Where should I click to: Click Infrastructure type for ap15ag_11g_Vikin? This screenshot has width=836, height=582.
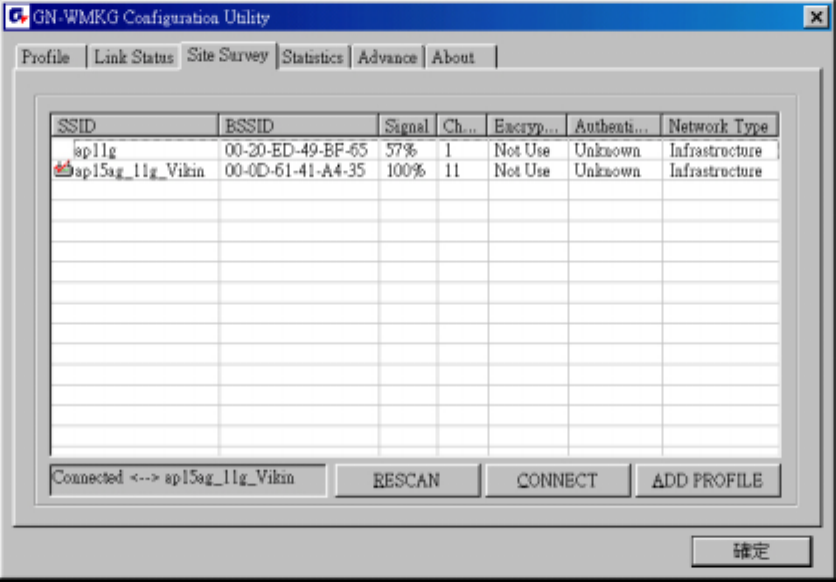pos(716,171)
